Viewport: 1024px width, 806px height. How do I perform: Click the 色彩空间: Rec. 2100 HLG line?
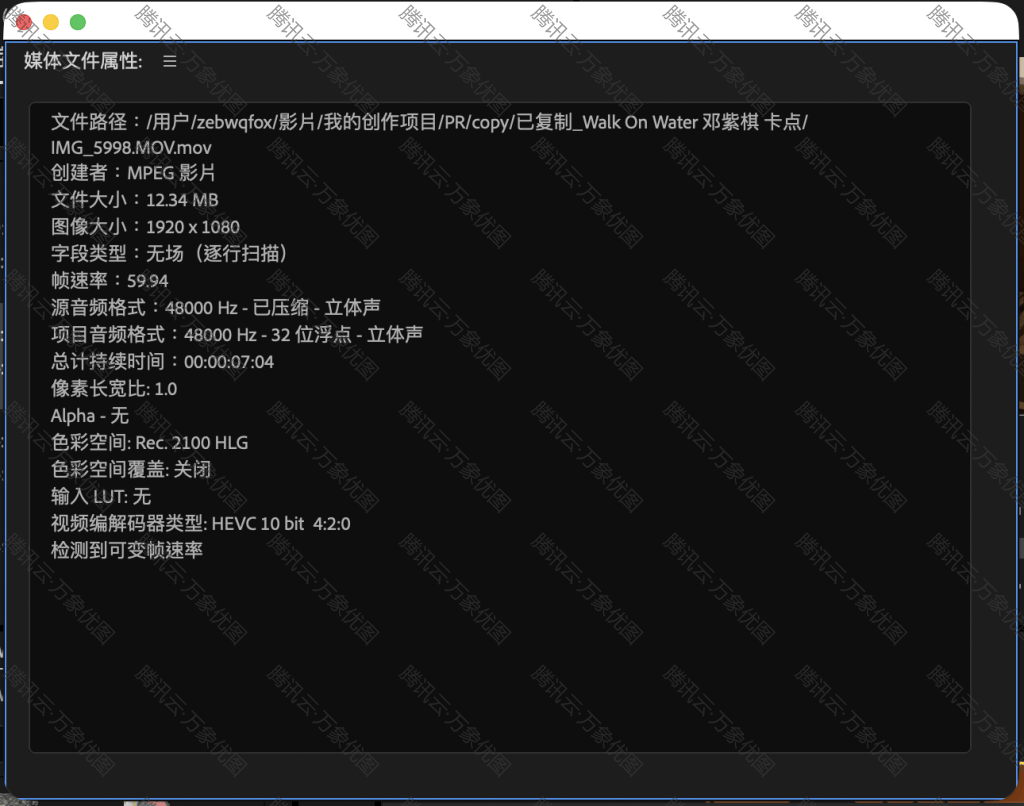pos(150,443)
